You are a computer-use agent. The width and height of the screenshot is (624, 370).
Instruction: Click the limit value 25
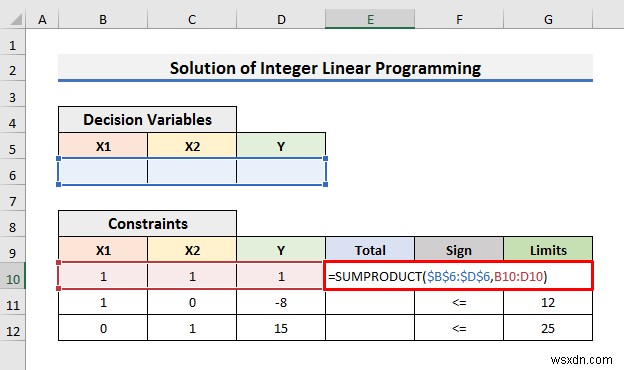click(x=548, y=328)
